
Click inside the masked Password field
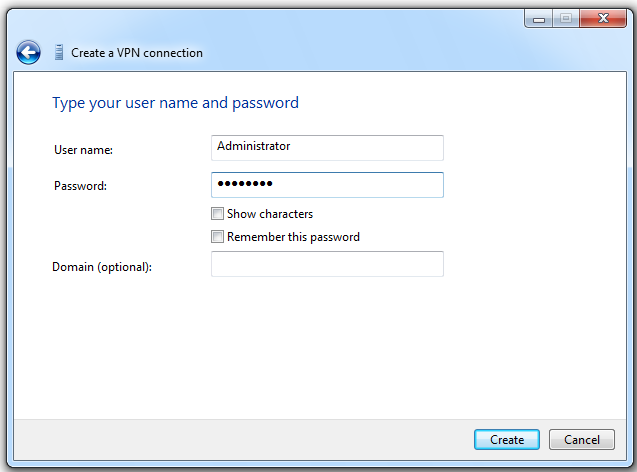(x=327, y=185)
